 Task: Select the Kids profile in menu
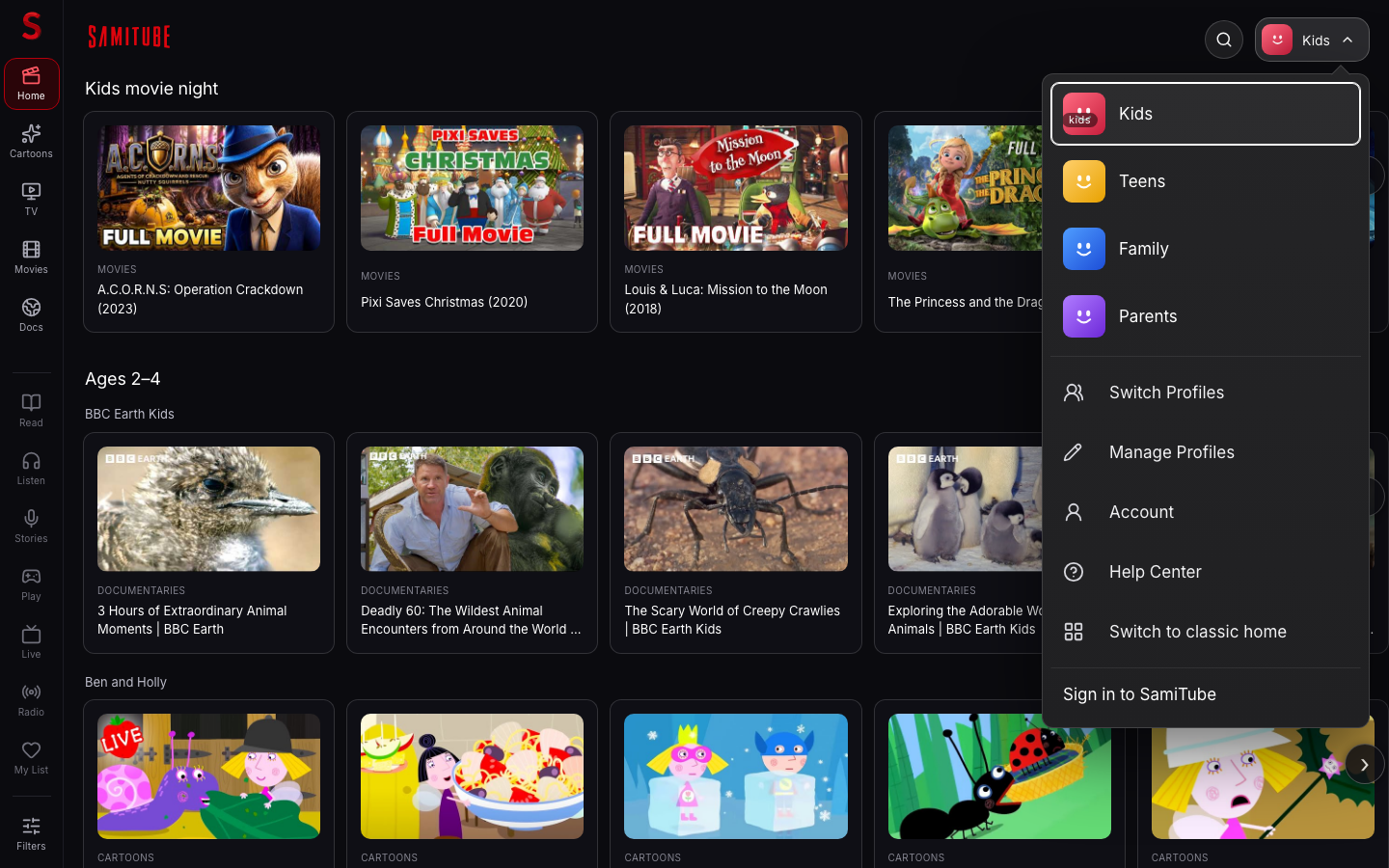point(1206,114)
